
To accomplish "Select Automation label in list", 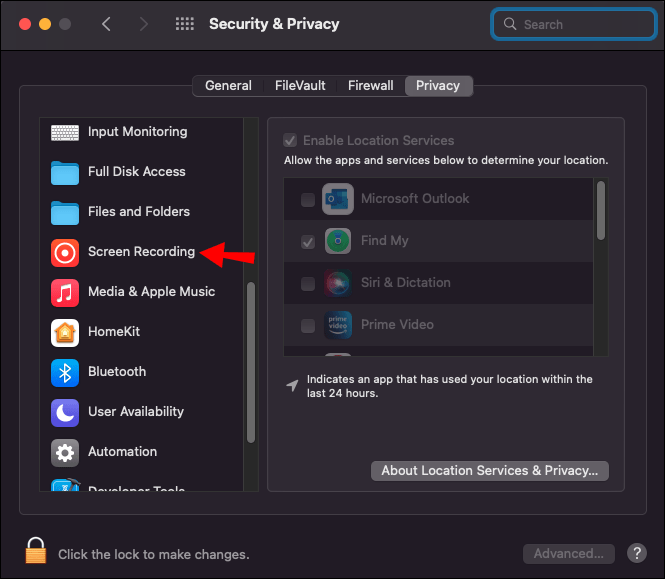I will 122,451.
